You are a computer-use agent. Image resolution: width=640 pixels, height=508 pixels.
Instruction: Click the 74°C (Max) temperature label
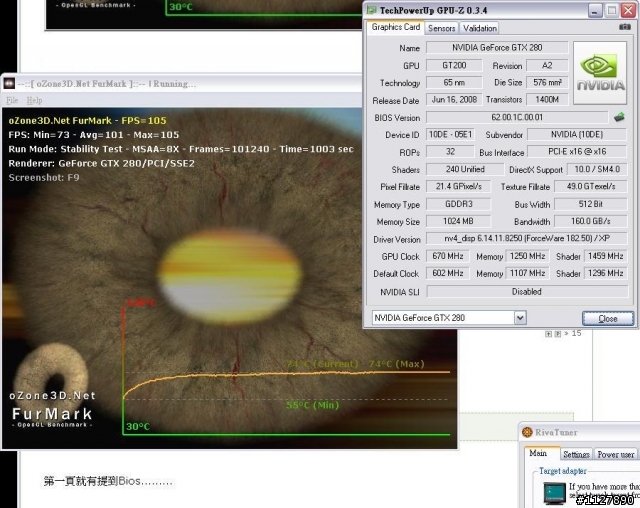pyautogui.click(x=396, y=364)
